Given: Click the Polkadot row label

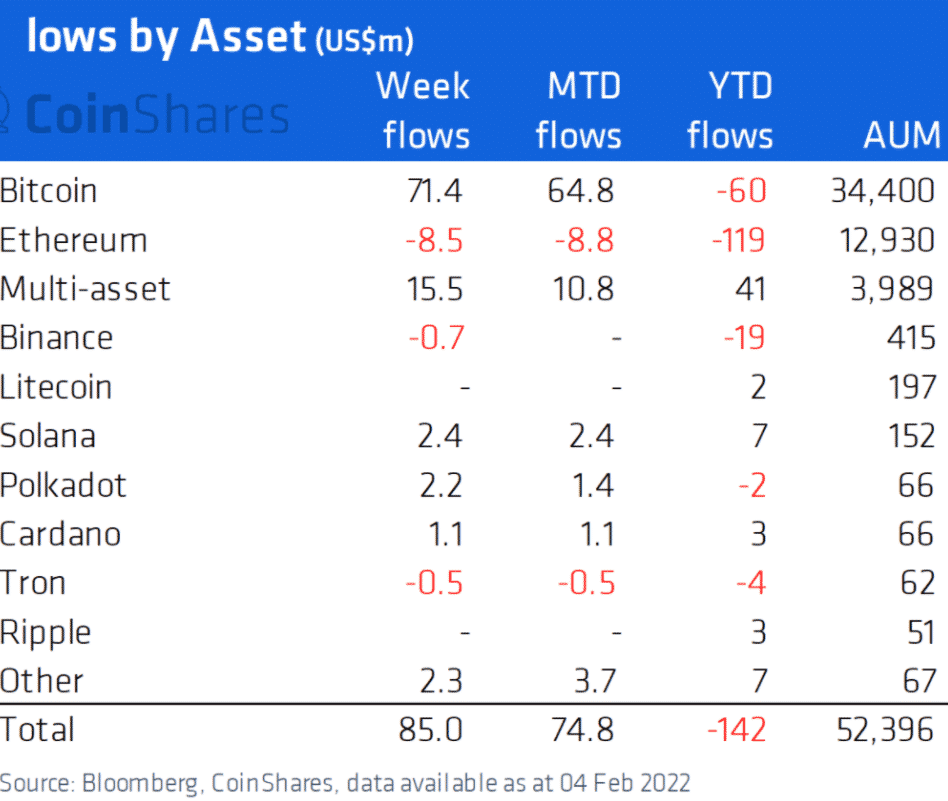Looking at the screenshot, I should click(64, 485).
